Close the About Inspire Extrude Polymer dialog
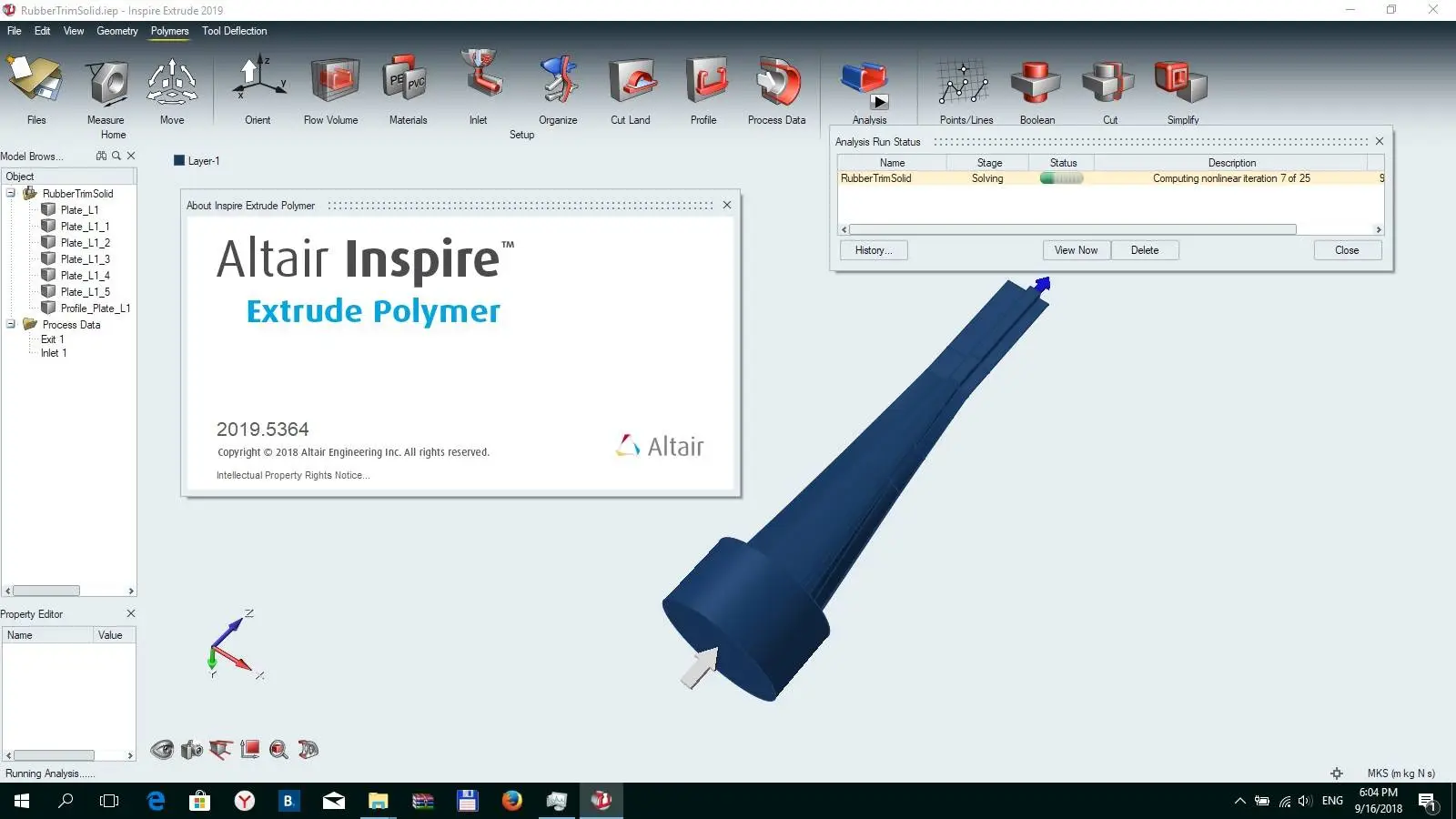 click(727, 205)
